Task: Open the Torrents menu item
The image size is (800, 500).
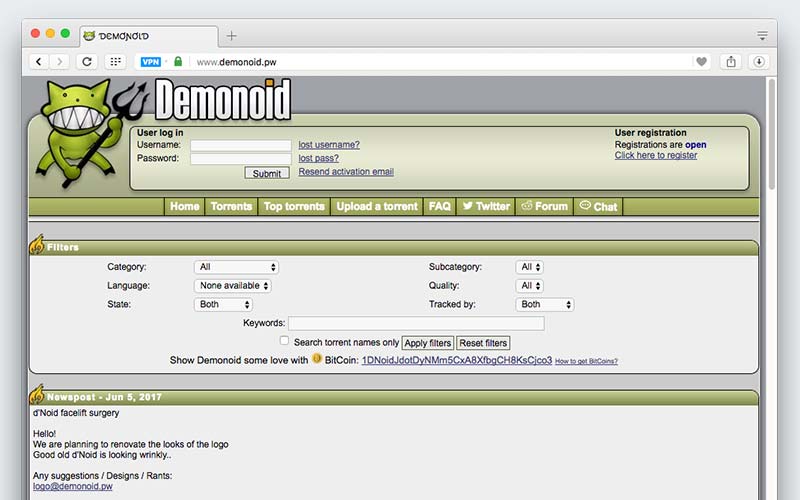Action: tap(231, 206)
